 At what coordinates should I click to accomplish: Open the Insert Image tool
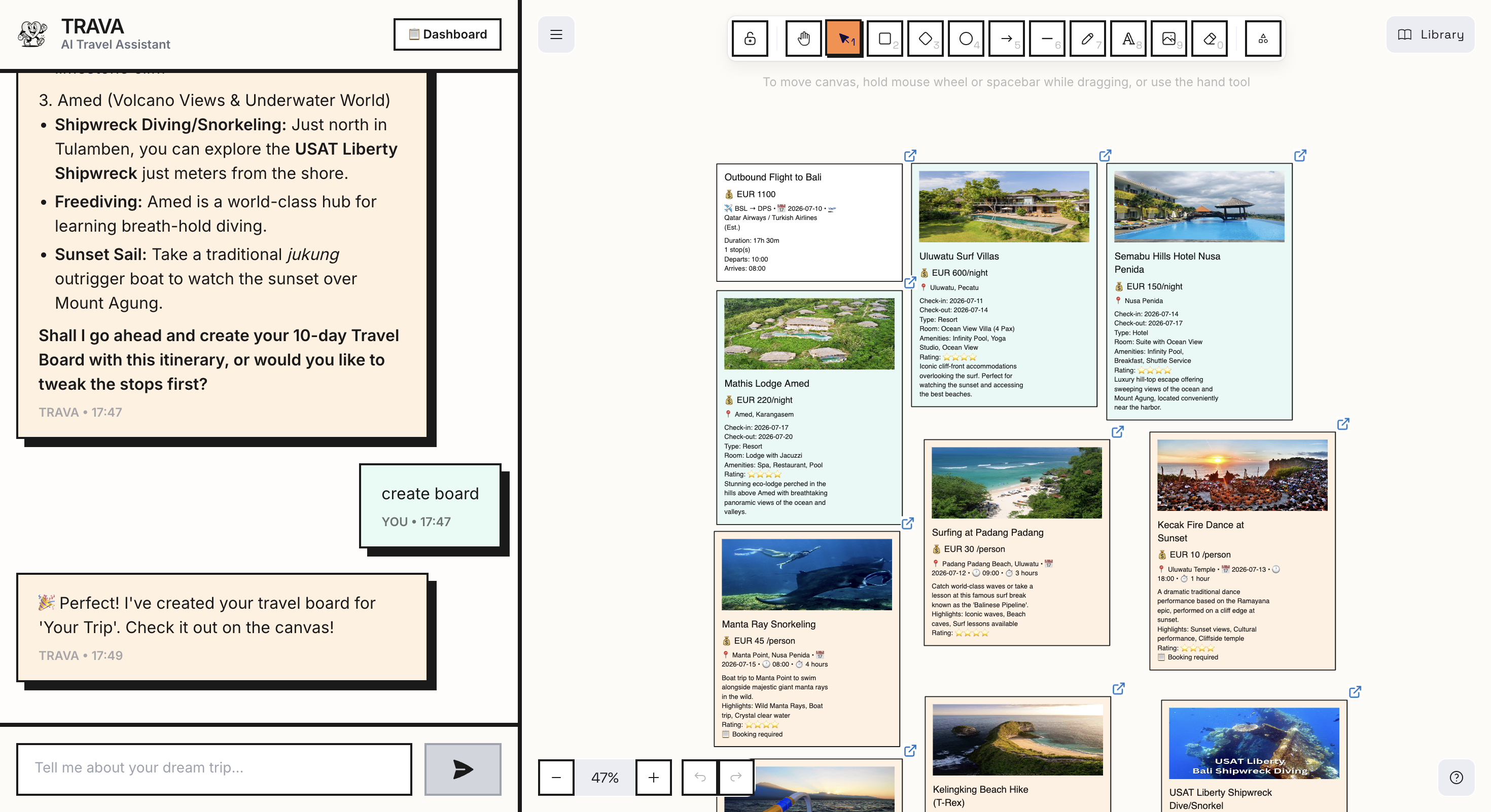coord(1169,38)
